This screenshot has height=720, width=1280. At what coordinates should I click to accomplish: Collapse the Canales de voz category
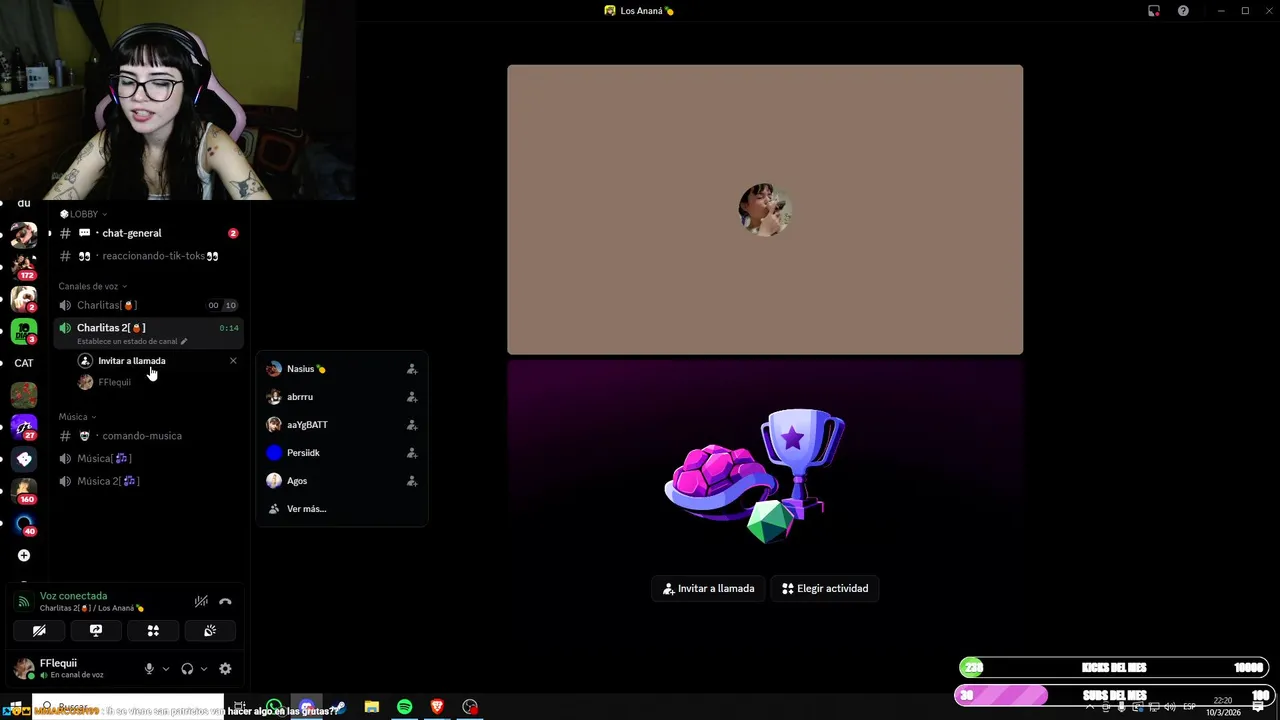[92, 286]
